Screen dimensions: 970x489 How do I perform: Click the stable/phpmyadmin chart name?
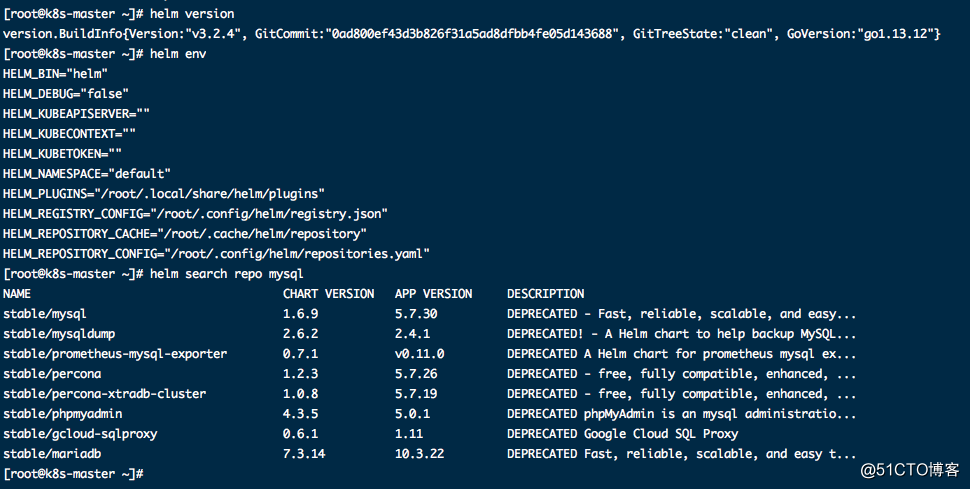(62, 413)
